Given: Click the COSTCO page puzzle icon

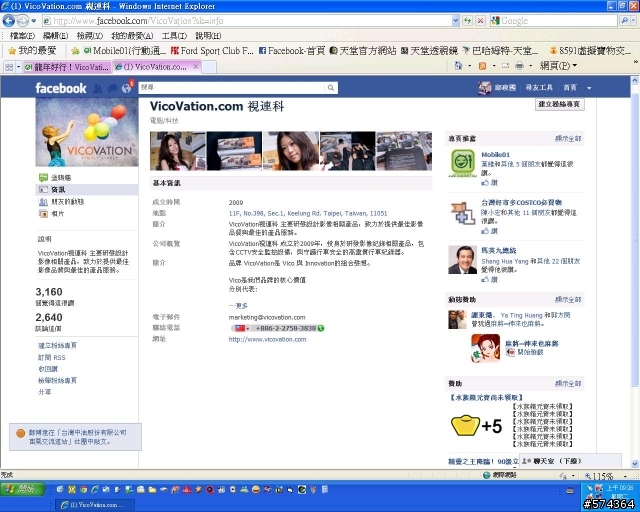Looking at the screenshot, I should coord(462,212).
